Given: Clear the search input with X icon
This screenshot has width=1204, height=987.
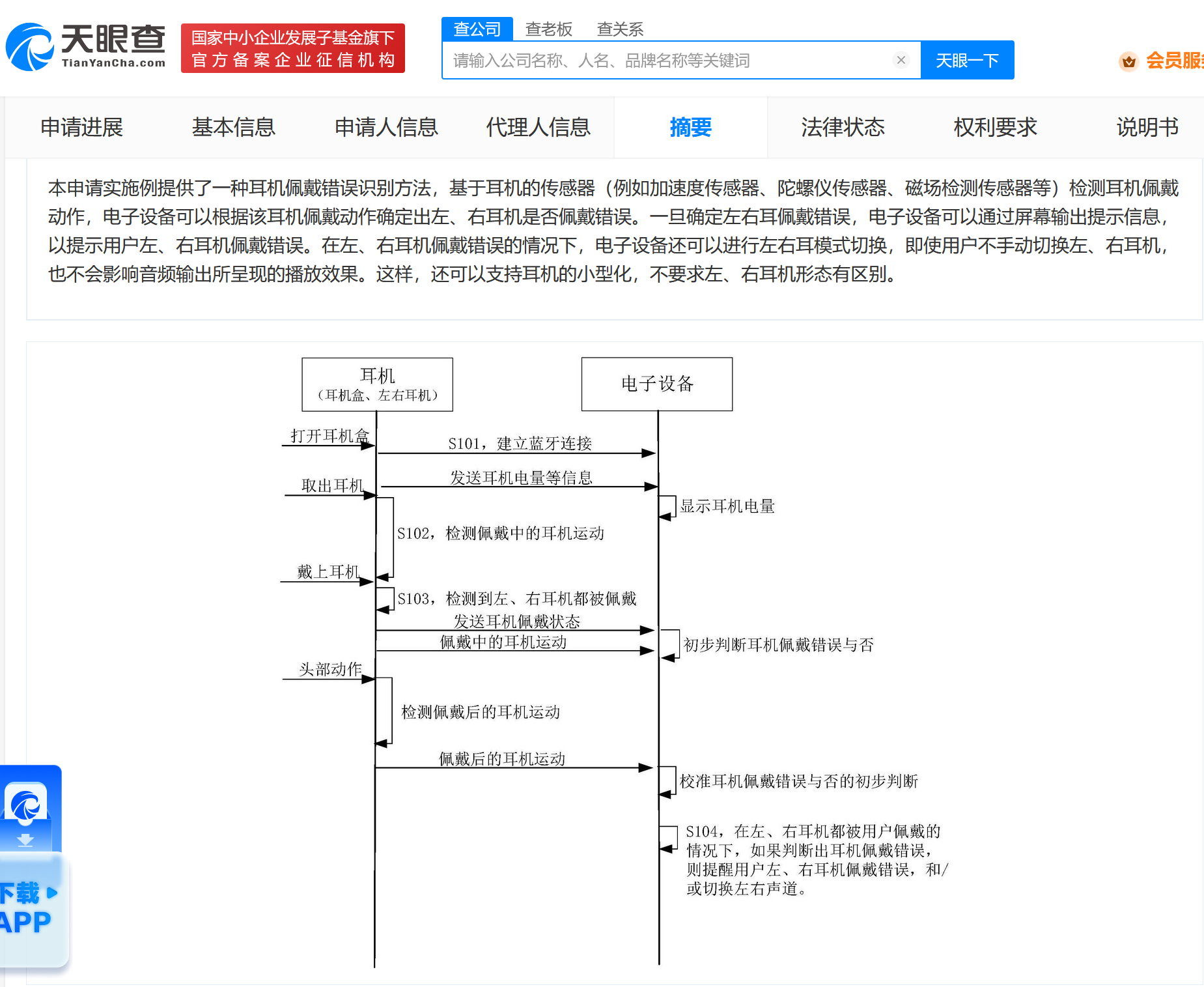Looking at the screenshot, I should pyautogui.click(x=901, y=60).
